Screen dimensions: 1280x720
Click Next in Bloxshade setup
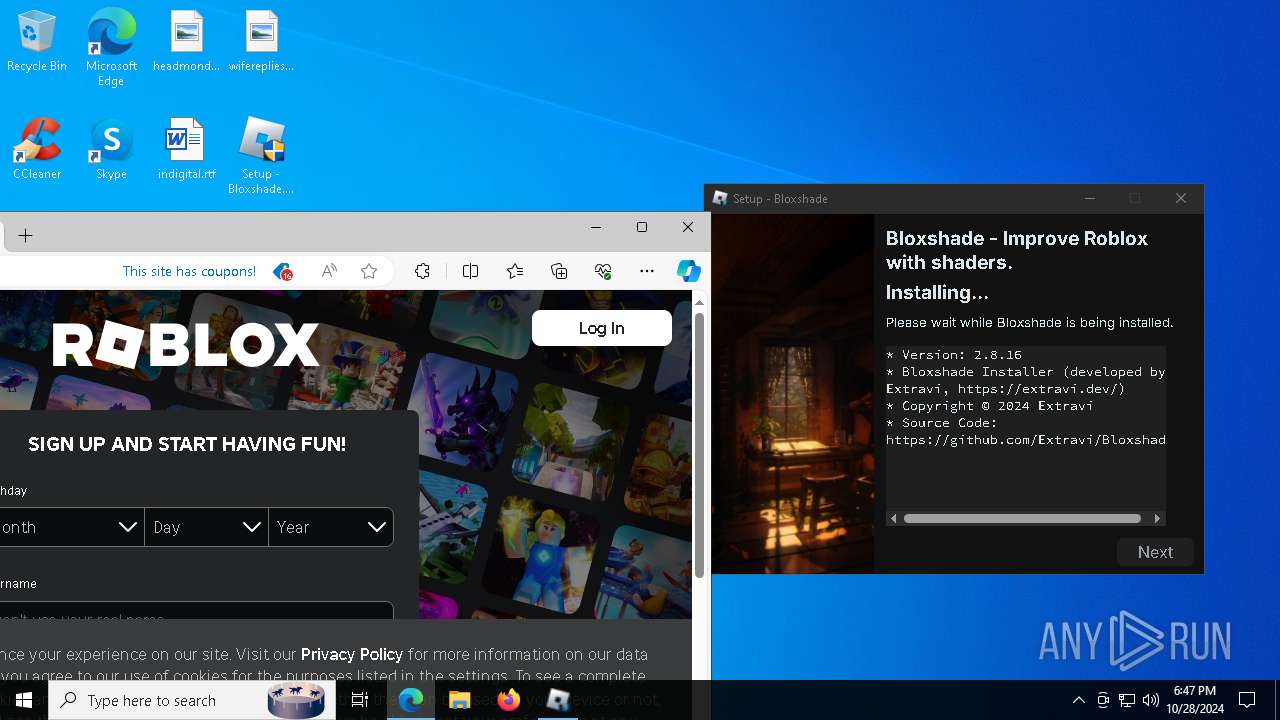(1155, 552)
